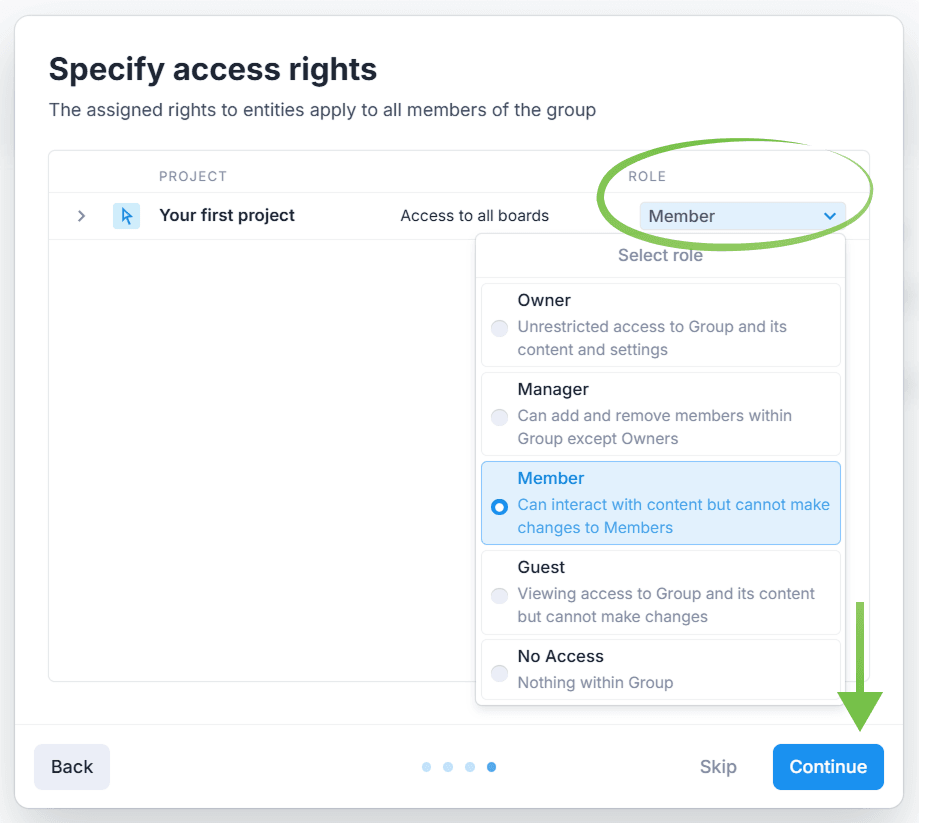
Task: Select the Guest radio button
Action: (x=499, y=596)
